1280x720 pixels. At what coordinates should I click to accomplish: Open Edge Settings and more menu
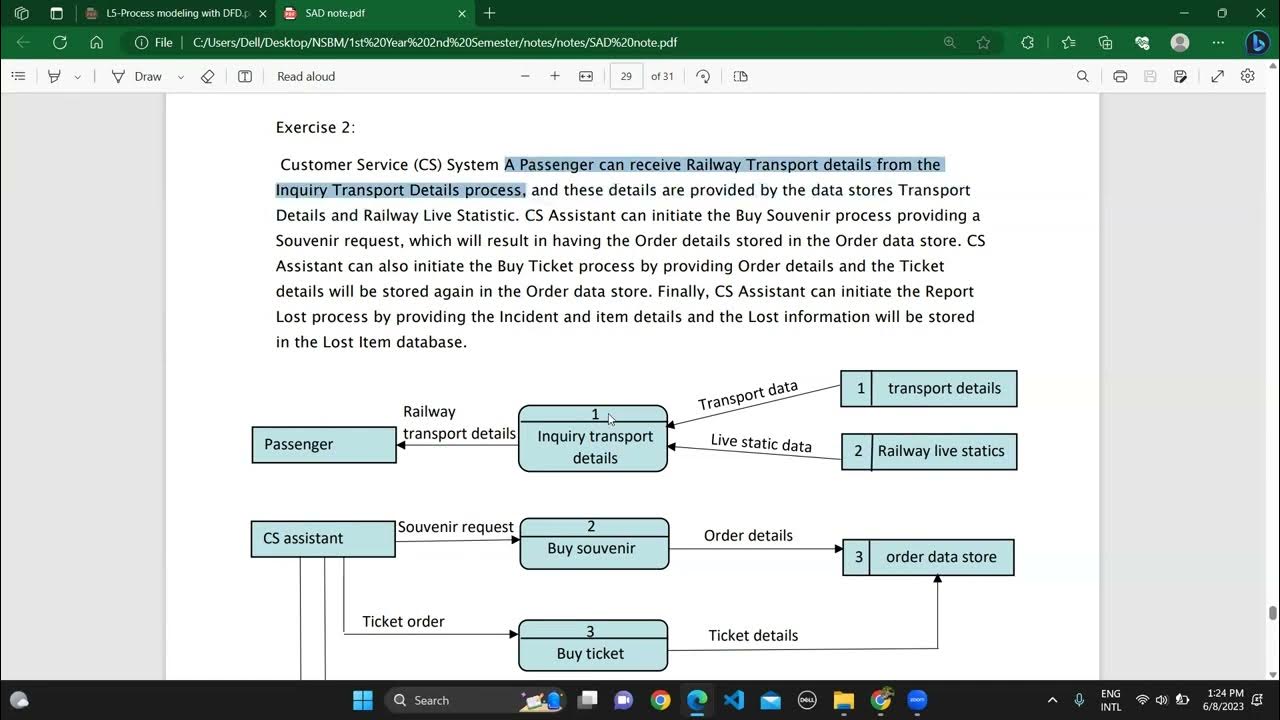[x=1218, y=43]
